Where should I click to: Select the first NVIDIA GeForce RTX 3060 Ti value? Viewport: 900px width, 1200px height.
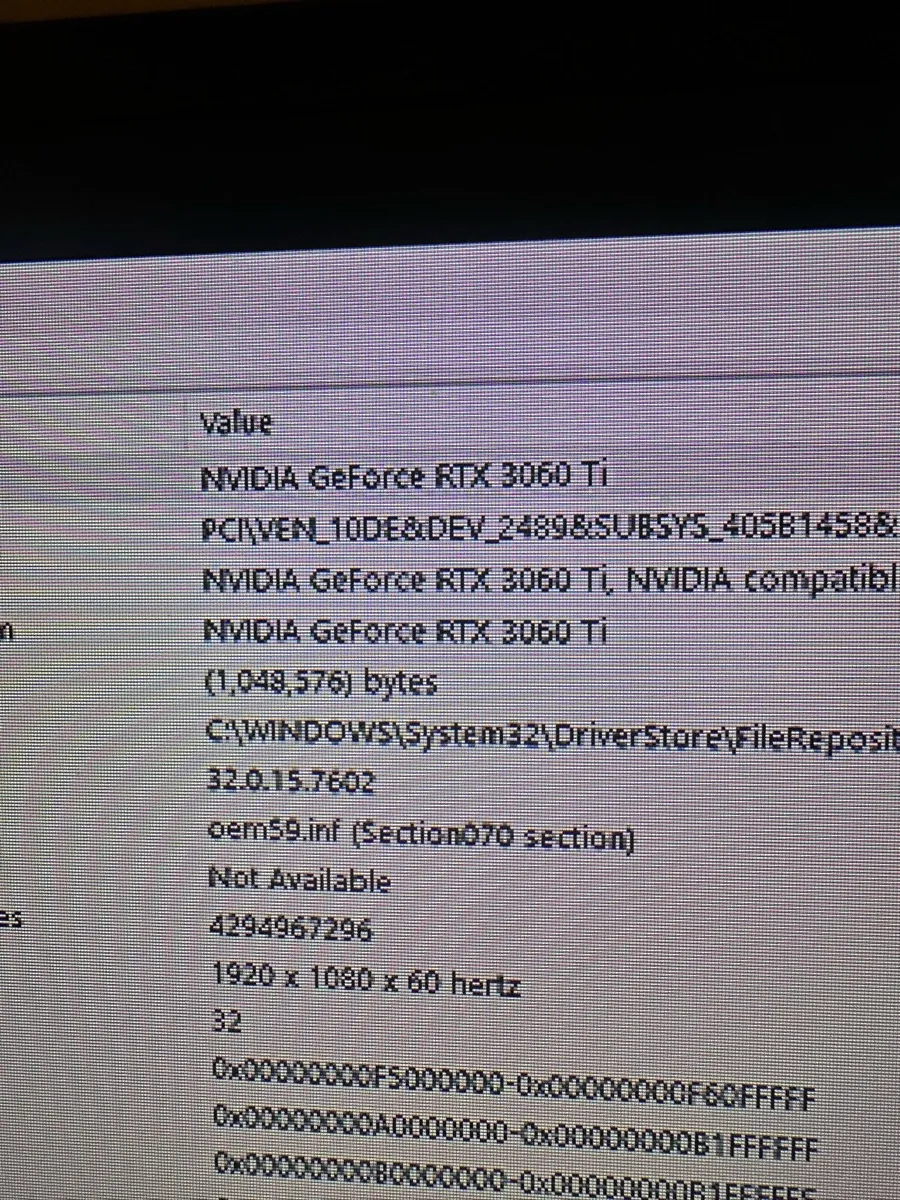click(x=405, y=477)
